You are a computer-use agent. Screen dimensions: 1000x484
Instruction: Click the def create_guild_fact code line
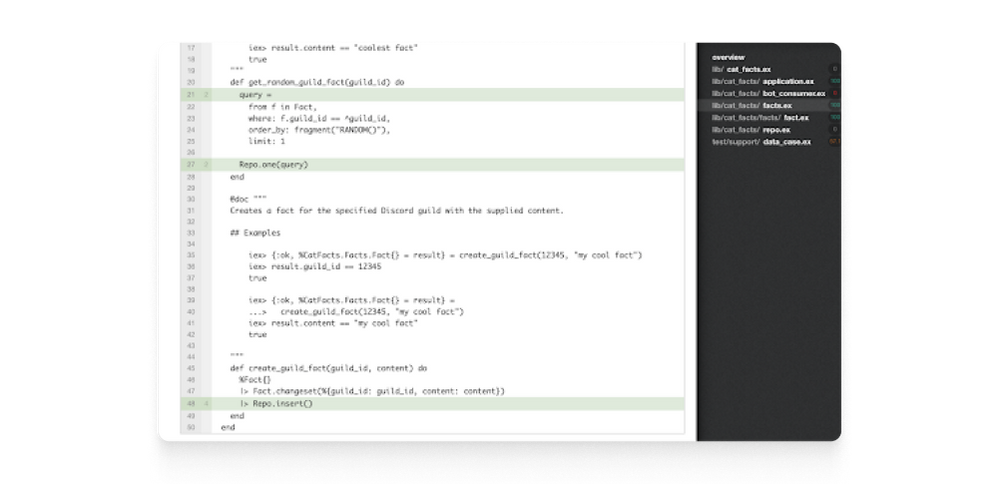click(328, 369)
